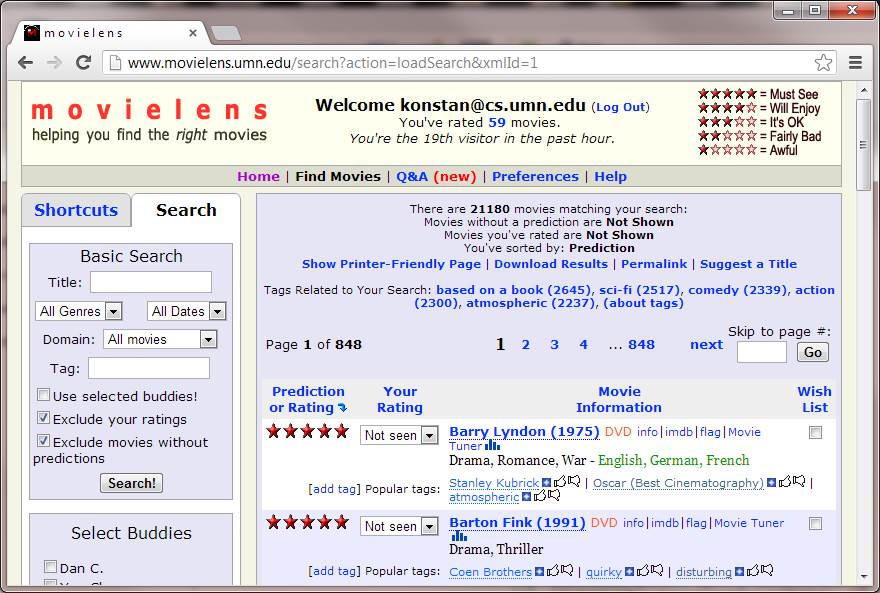Screen dimensions: 880x593
Task: Open a new tab next to movielens
Action: pyautogui.click(x=226, y=33)
